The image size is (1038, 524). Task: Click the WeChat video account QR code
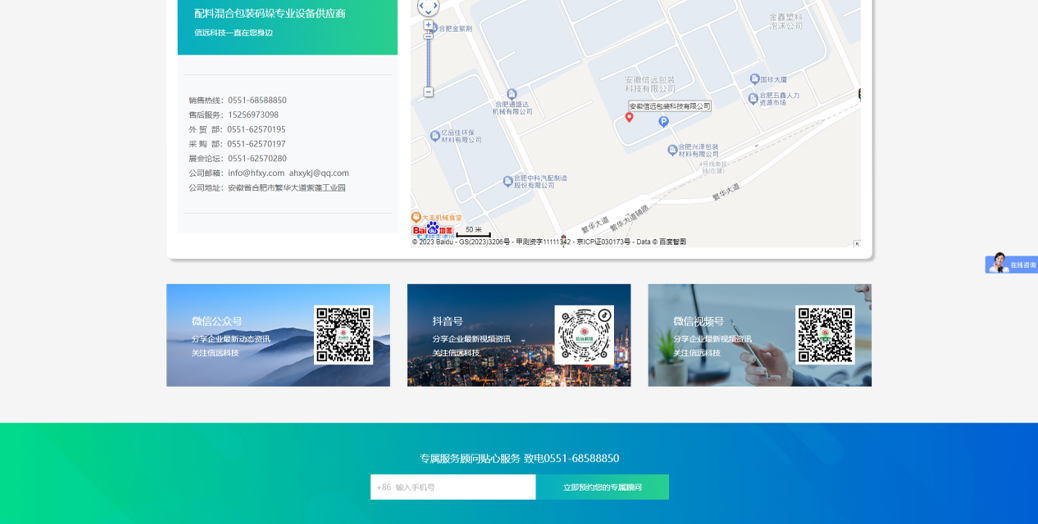(x=825, y=335)
